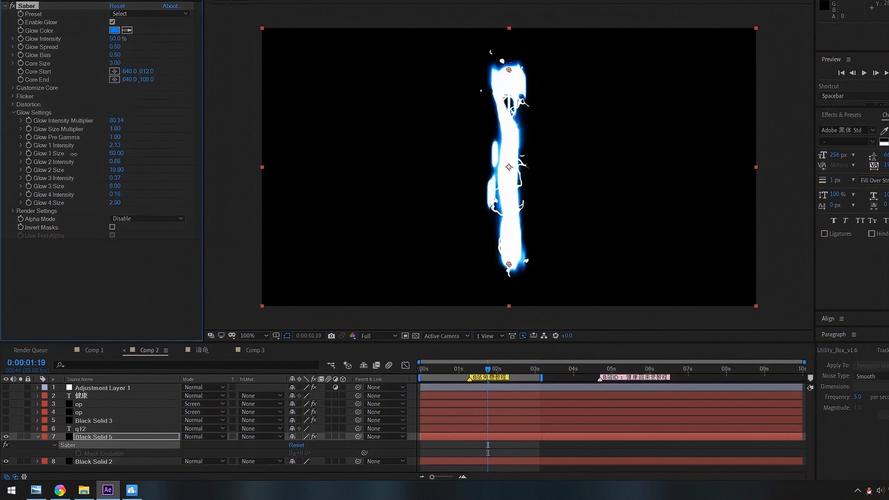The image size is (889, 500).
Task: Click the Show Channel color icon in viewer
Action: click(x=353, y=336)
